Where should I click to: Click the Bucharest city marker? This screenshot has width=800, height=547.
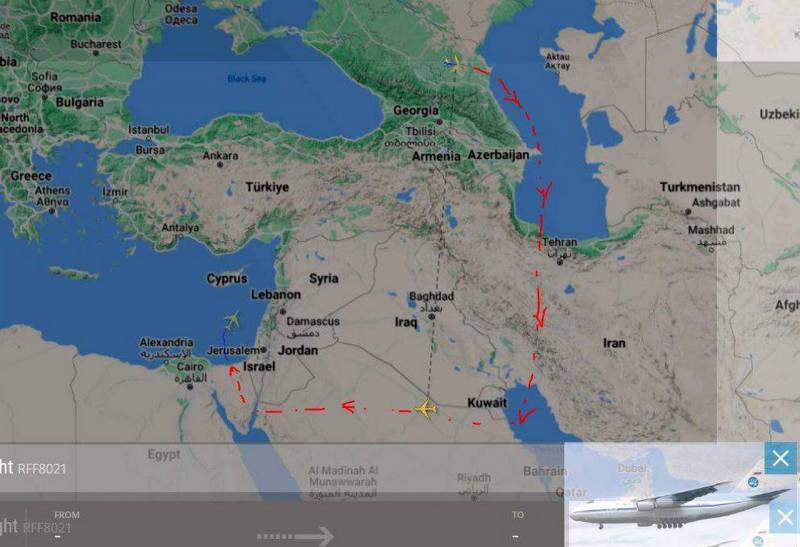pos(95,53)
